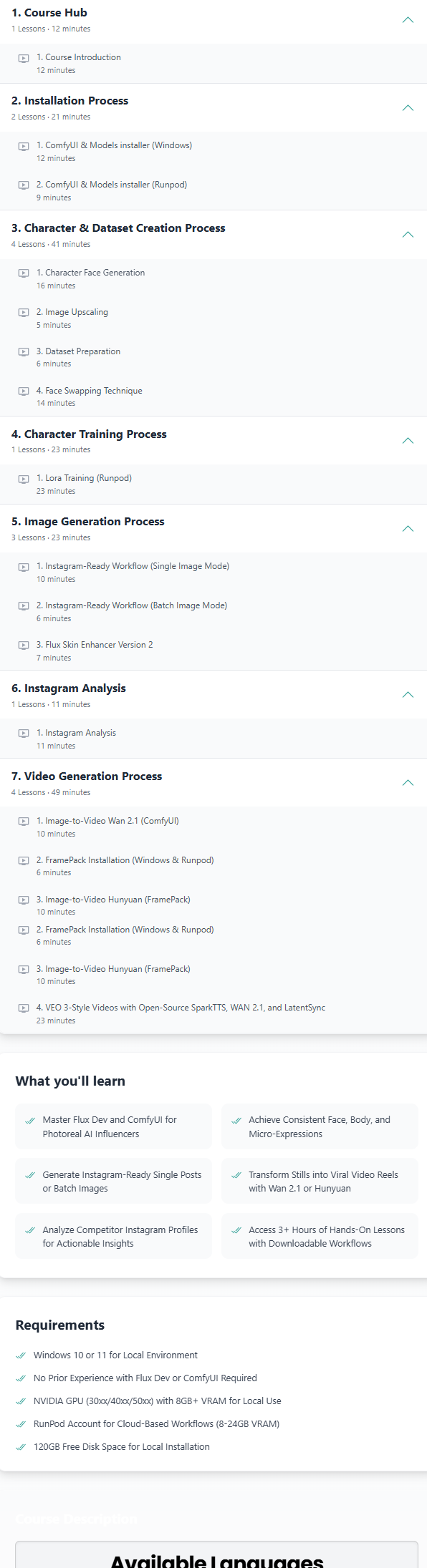Click video icon for Image-to-Video Wan 2.1 lesson
The height and width of the screenshot is (1568, 427).
24,822
